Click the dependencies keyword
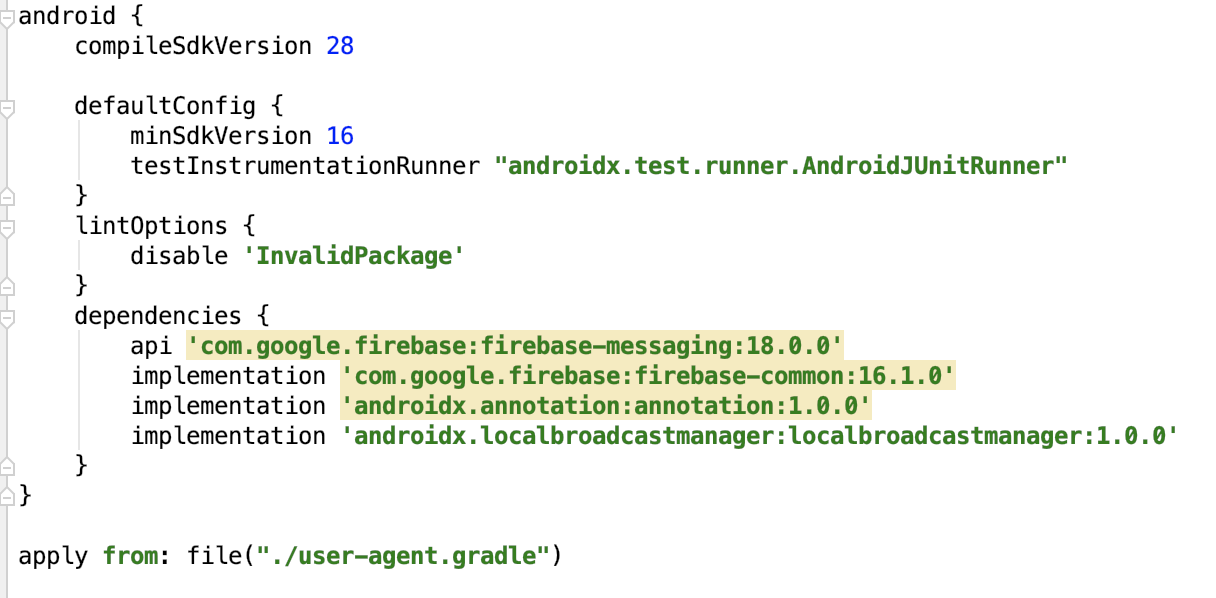The width and height of the screenshot is (1216, 598). pyautogui.click(x=158, y=317)
